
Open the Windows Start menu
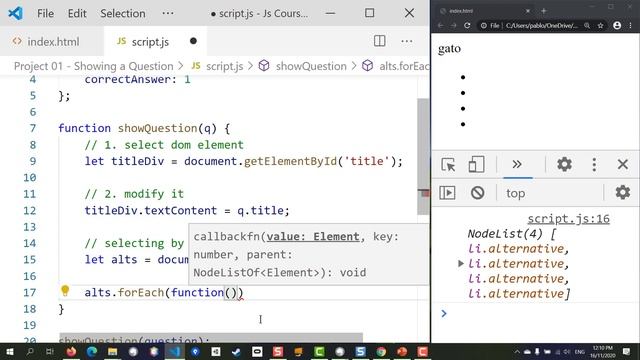9,352
